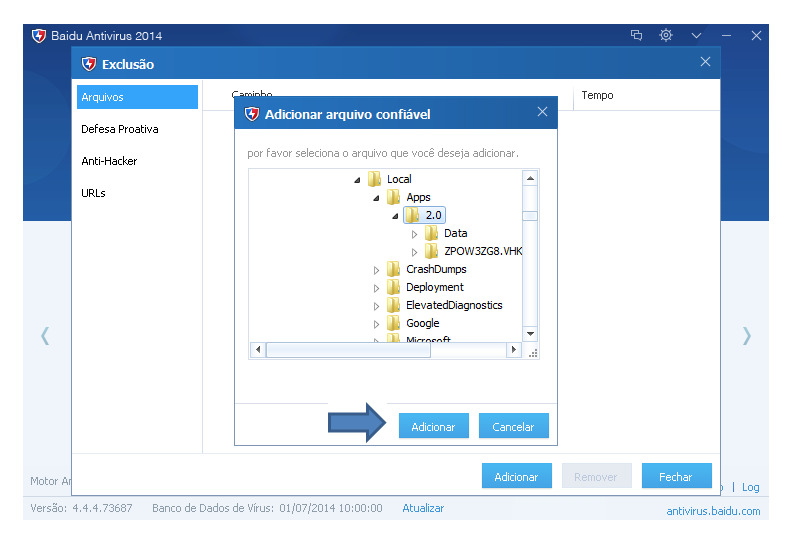Select the ElevatedDiagnostics folder
The image size is (798, 535).
coord(454,305)
